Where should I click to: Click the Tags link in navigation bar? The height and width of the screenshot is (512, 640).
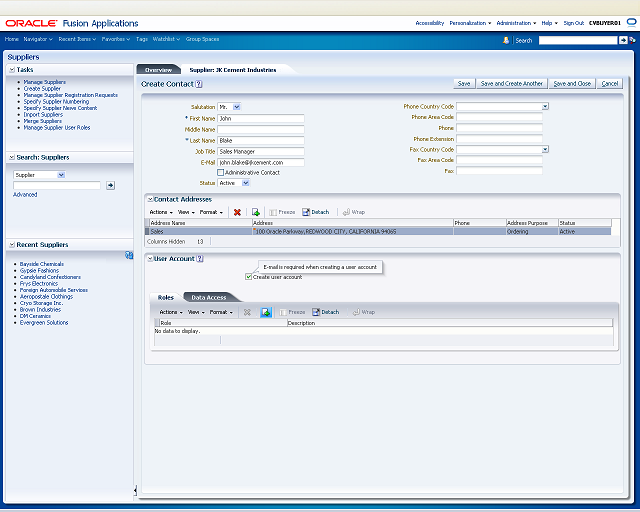coord(142,39)
